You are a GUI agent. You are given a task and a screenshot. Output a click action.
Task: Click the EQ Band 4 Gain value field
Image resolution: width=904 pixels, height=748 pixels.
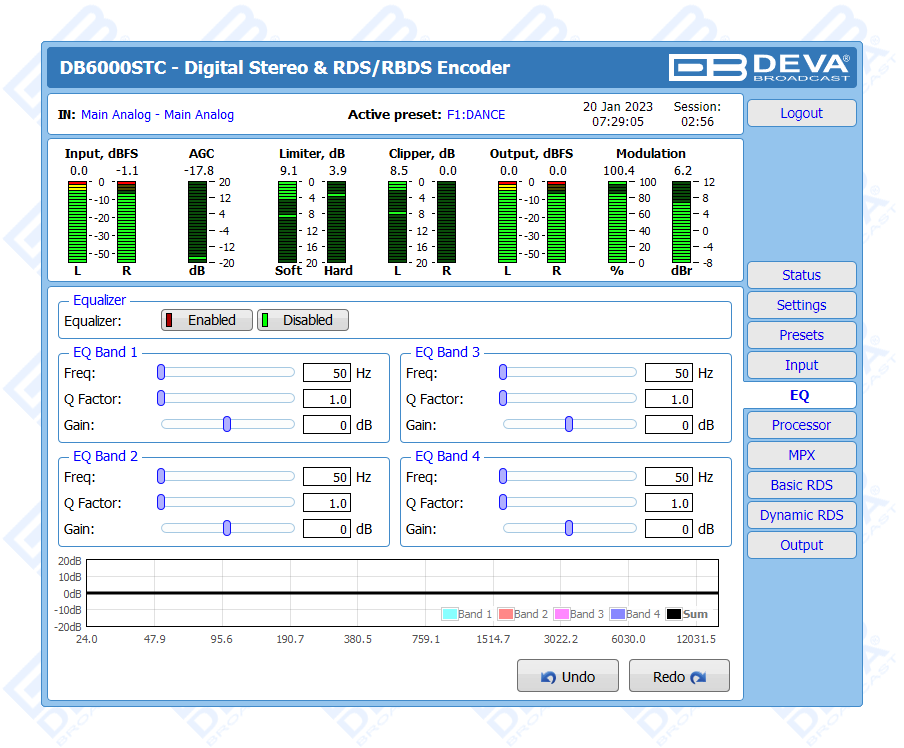(x=669, y=529)
